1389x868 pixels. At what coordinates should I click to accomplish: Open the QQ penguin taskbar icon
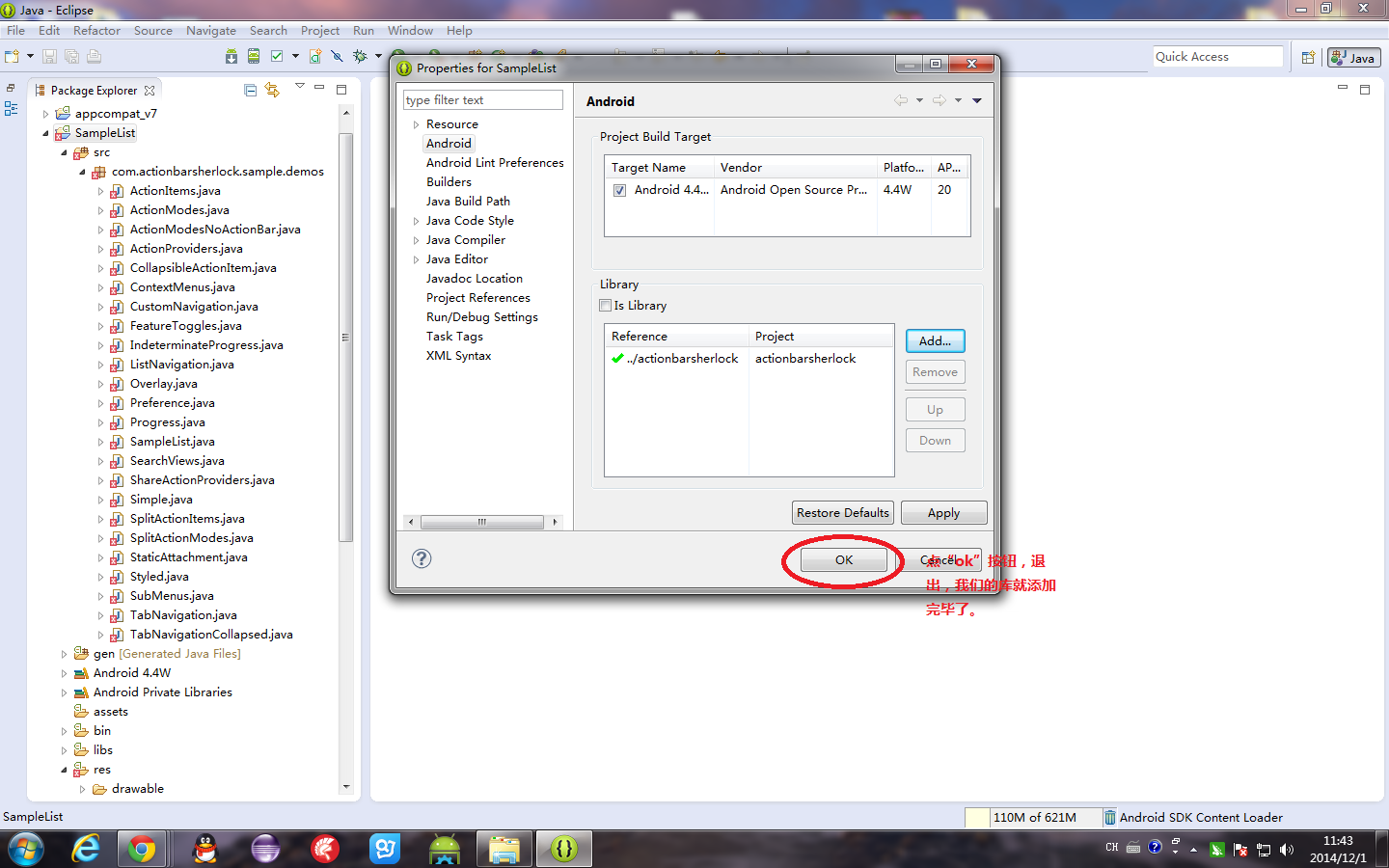pos(205,849)
